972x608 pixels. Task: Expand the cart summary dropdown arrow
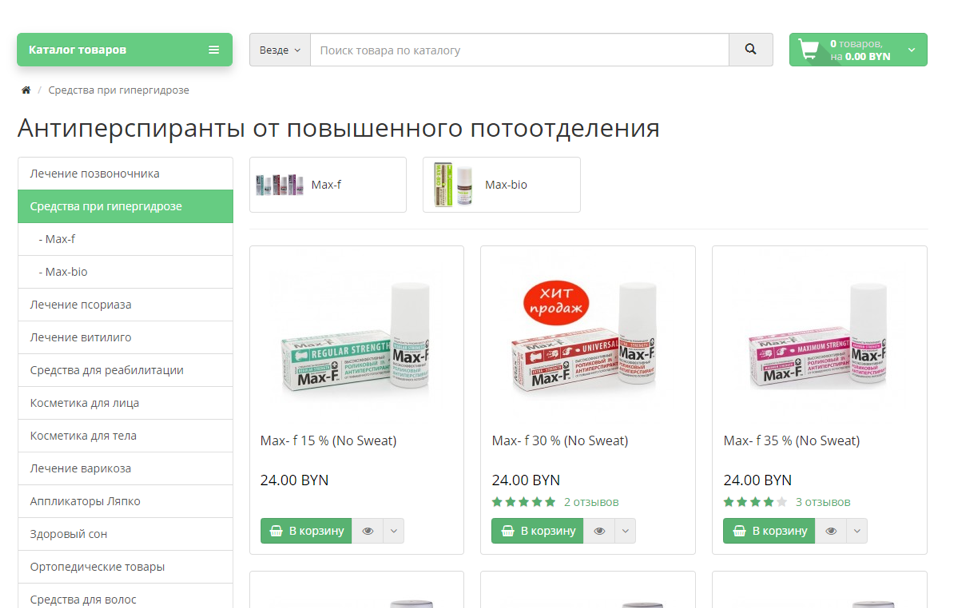coord(911,50)
